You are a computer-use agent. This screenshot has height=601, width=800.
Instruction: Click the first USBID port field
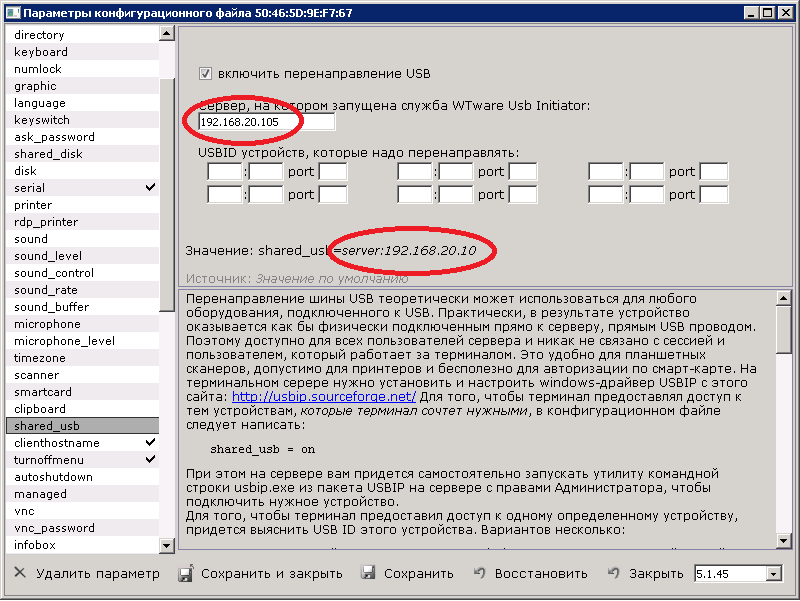tap(333, 172)
